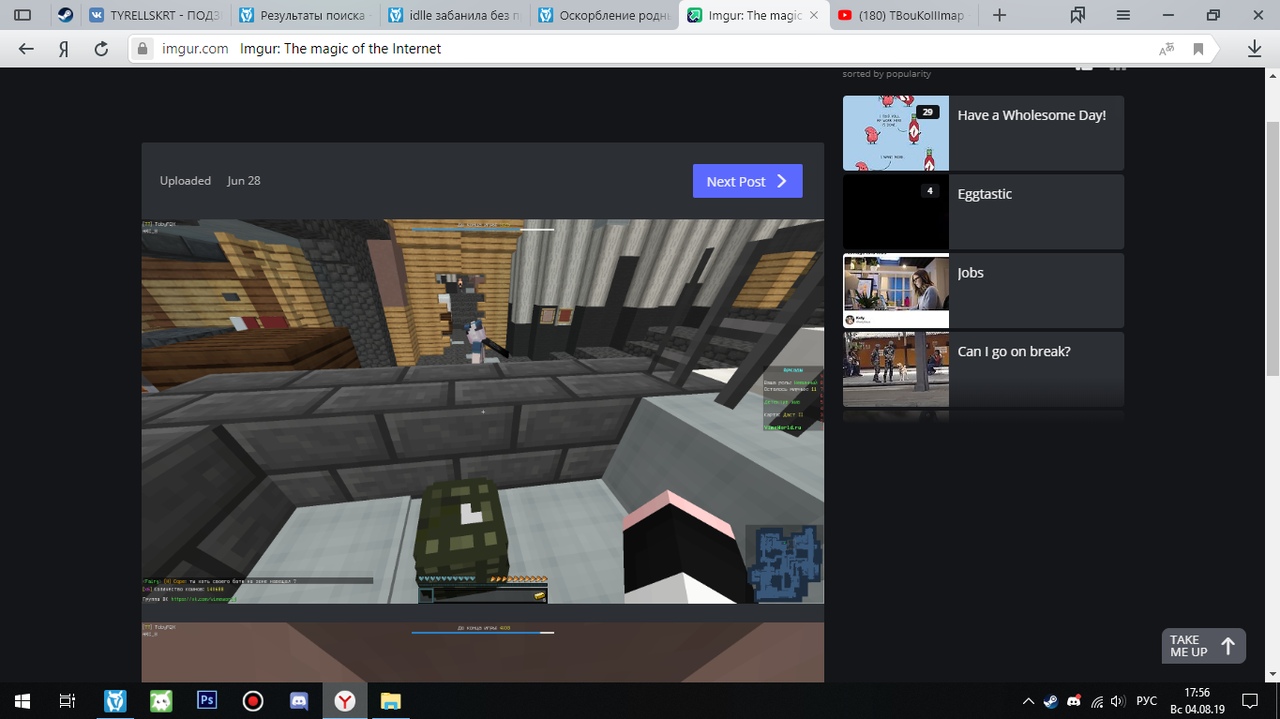The height and width of the screenshot is (719, 1280).
Task: Open the Jobs post thumbnail
Action: 896,290
